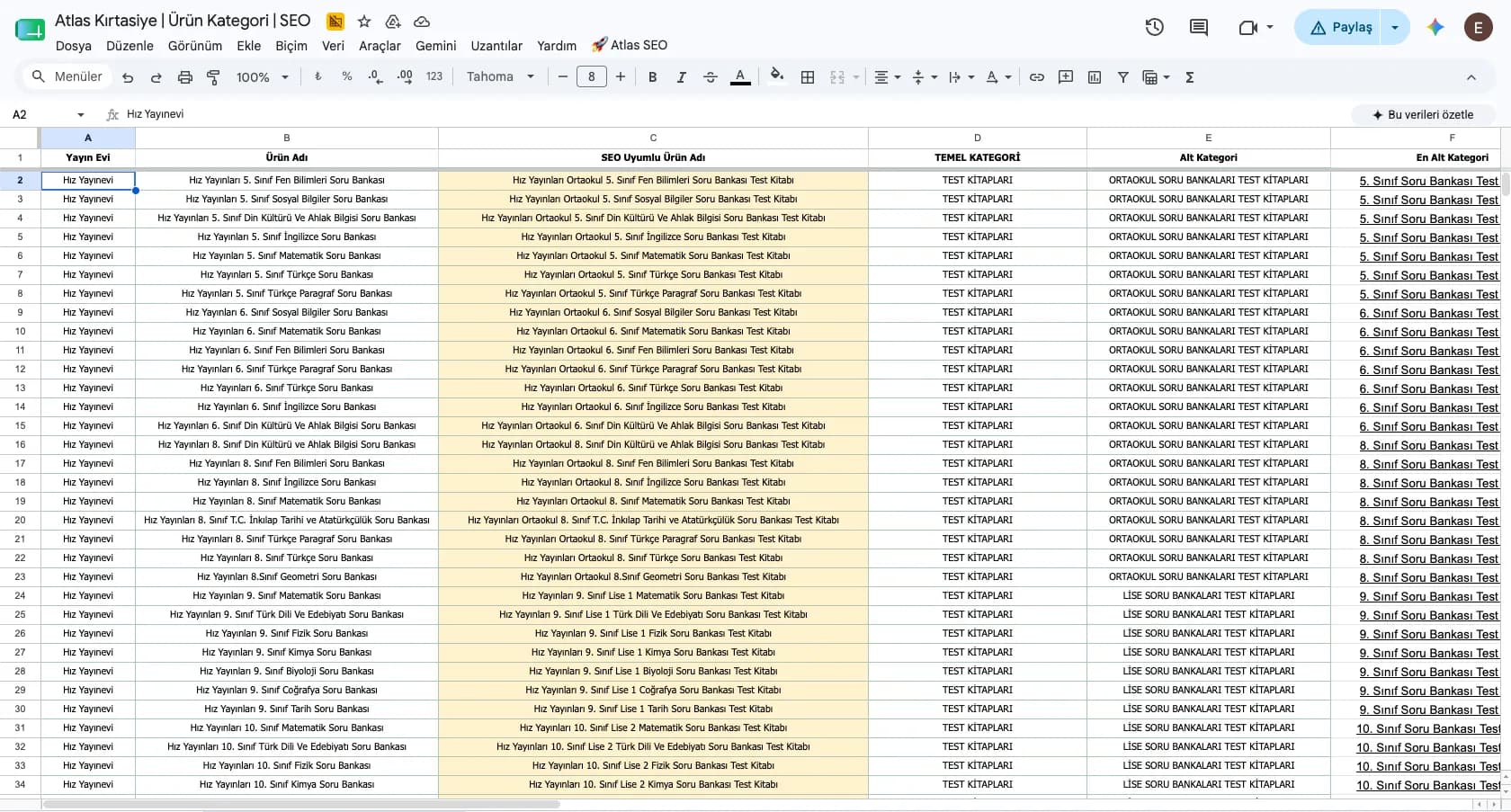The width and height of the screenshot is (1511, 812).
Task: Open more number formats 123
Action: pos(434,77)
